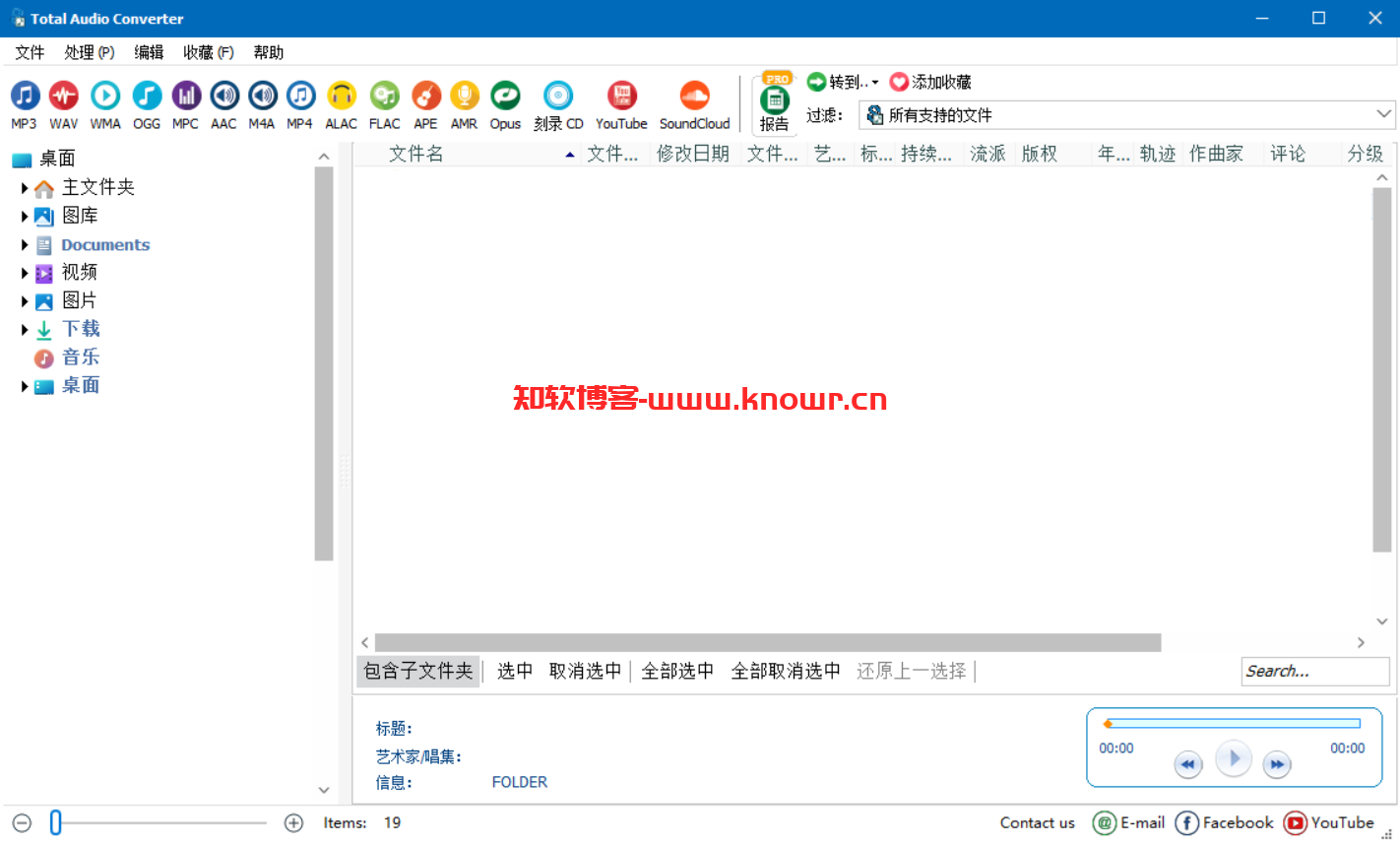Open E-mail contact link
Image resolution: width=1400 pixels, height=845 pixels.
(1129, 823)
